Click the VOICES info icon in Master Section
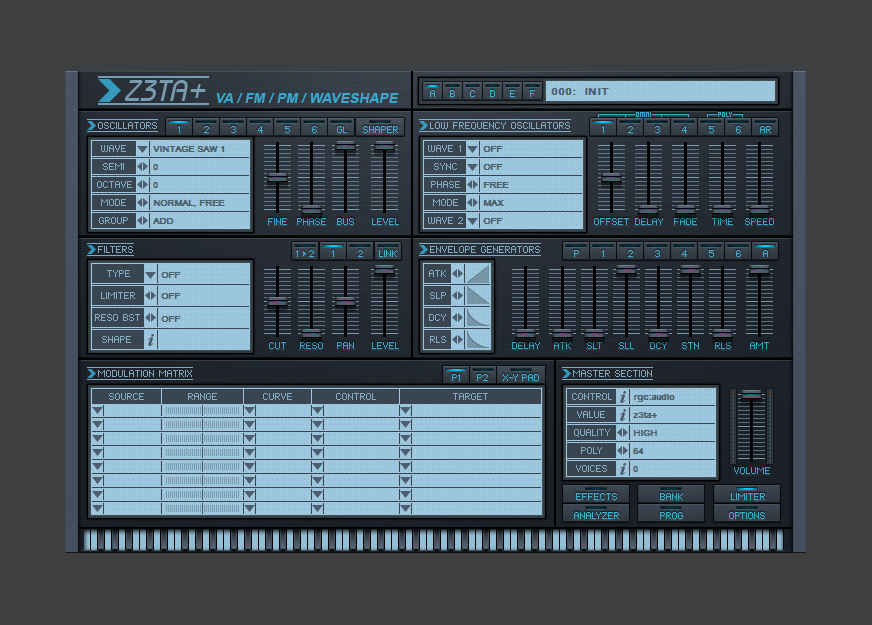The width and height of the screenshot is (872, 625). point(623,469)
